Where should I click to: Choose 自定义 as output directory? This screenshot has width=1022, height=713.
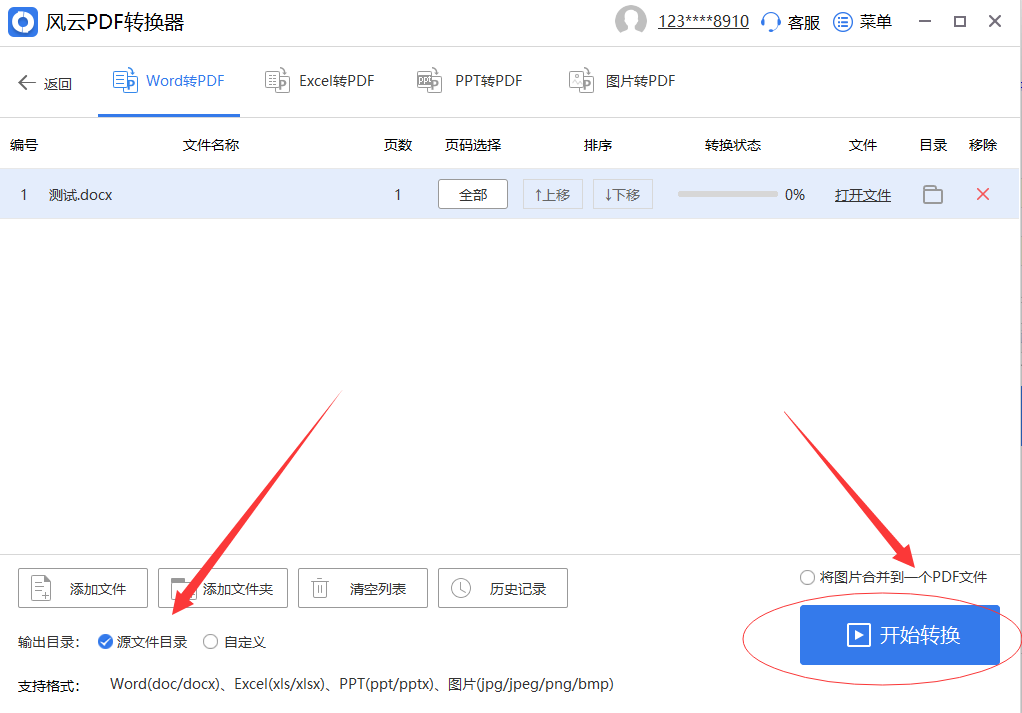[210, 642]
